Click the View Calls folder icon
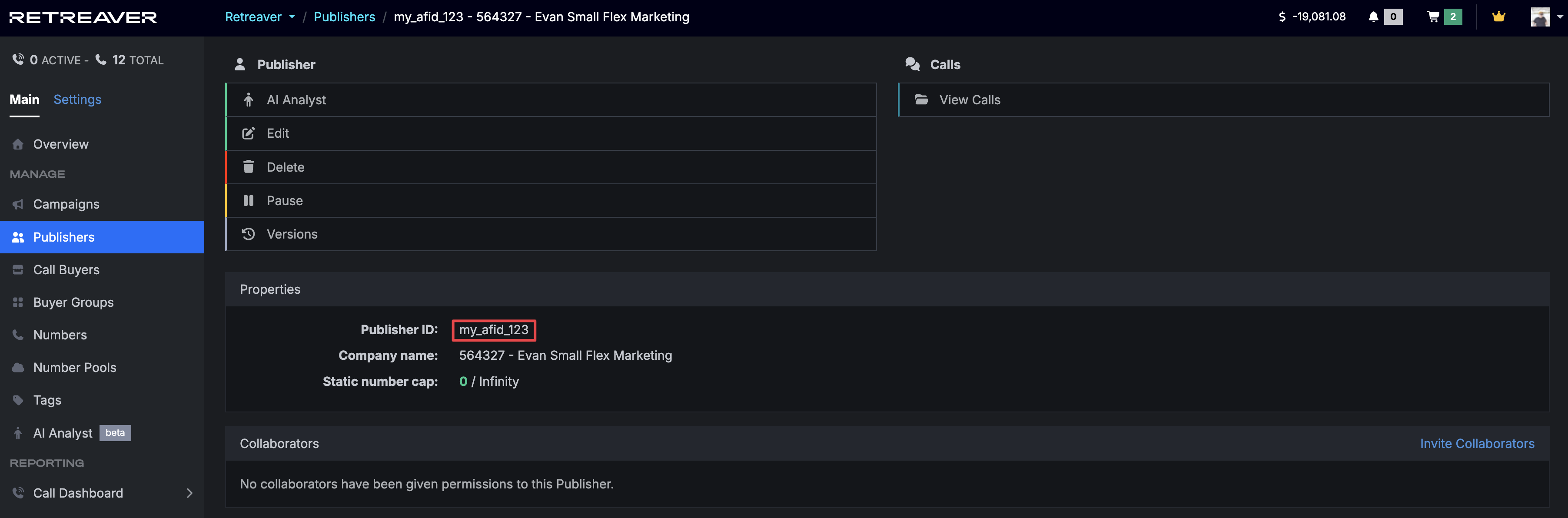1568x518 pixels. (x=922, y=99)
